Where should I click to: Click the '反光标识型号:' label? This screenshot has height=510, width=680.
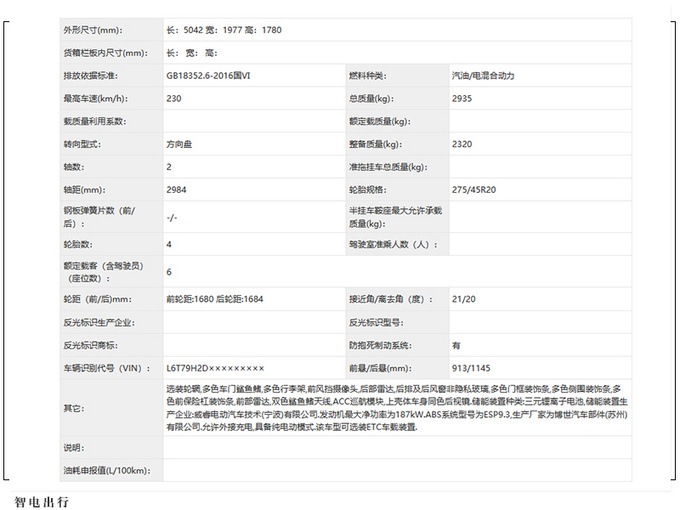tap(376, 322)
